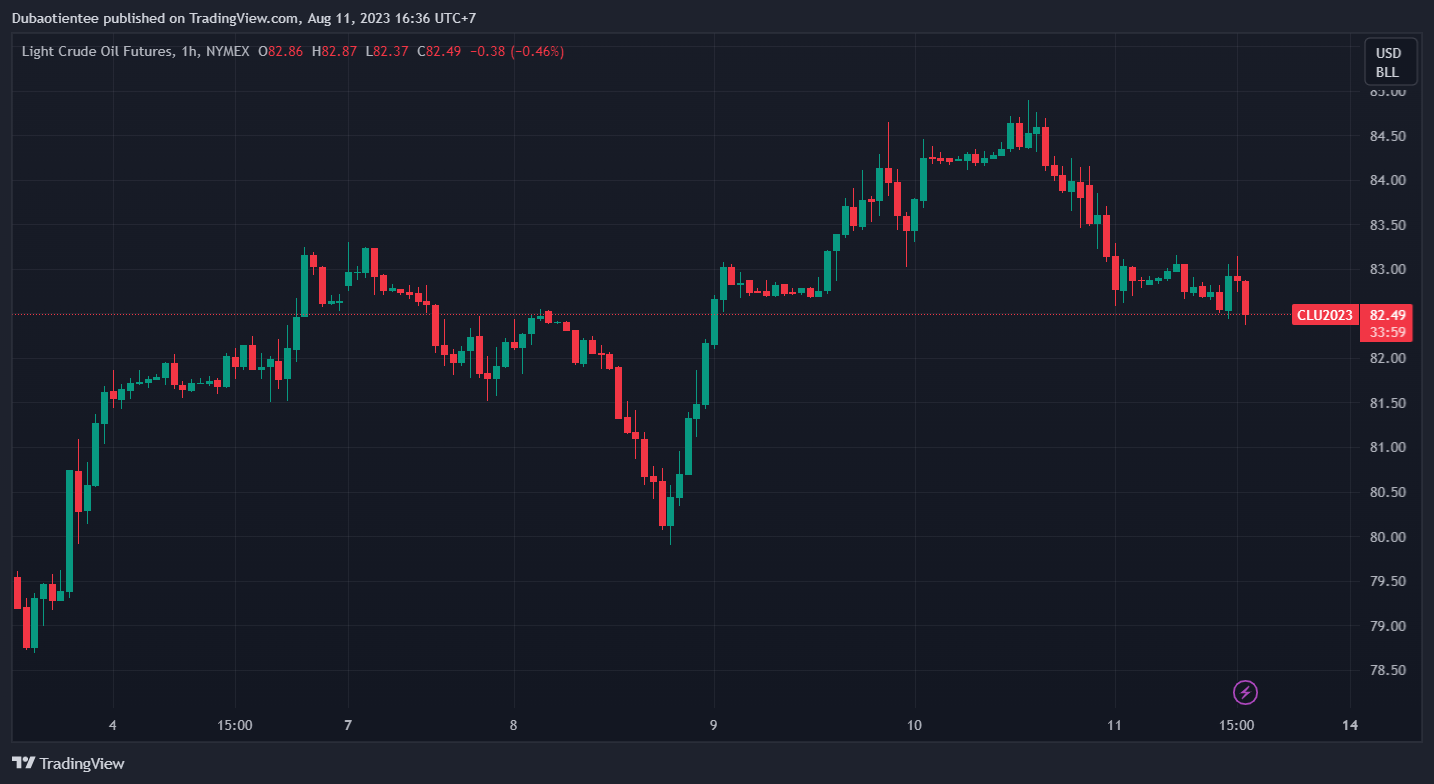This screenshot has width=1434, height=784.
Task: Click the purple lightning bolt icon
Action: pyautogui.click(x=1245, y=691)
